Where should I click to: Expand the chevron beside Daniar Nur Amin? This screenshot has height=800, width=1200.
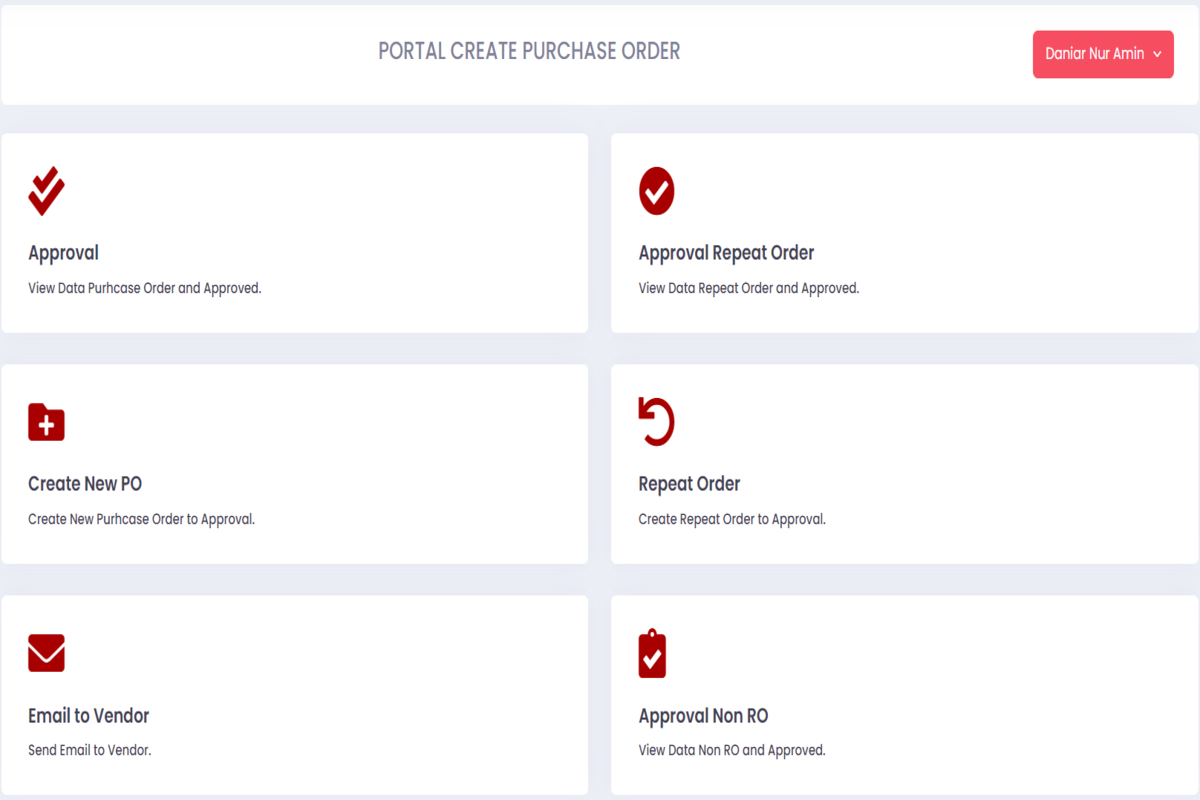pyautogui.click(x=1157, y=55)
